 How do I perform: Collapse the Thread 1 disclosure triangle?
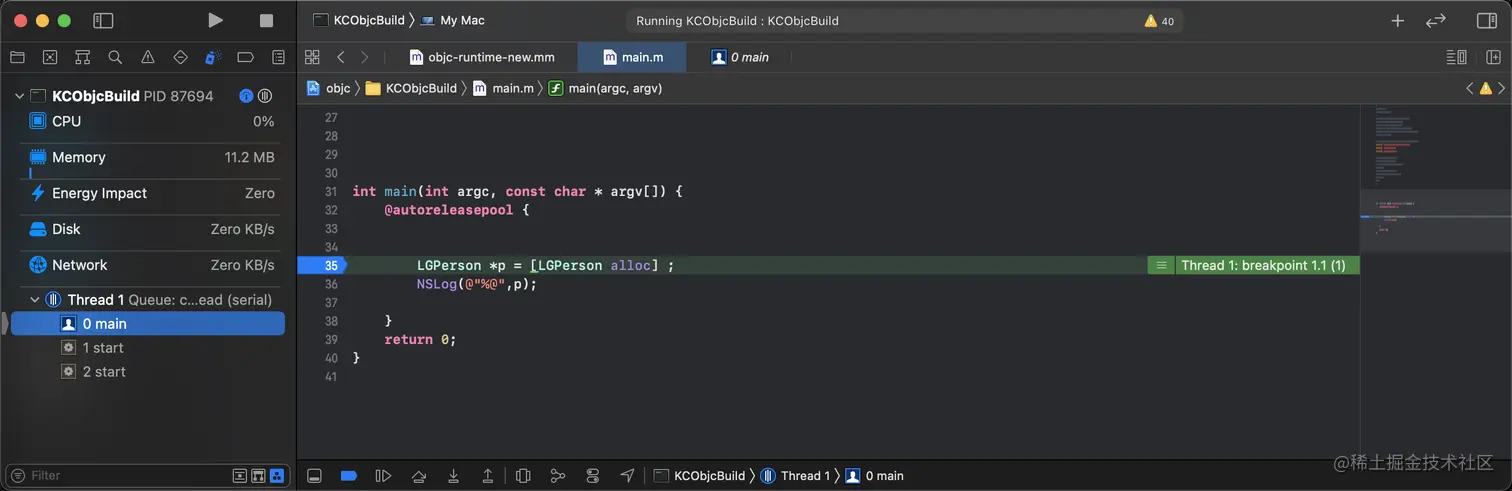point(35,299)
